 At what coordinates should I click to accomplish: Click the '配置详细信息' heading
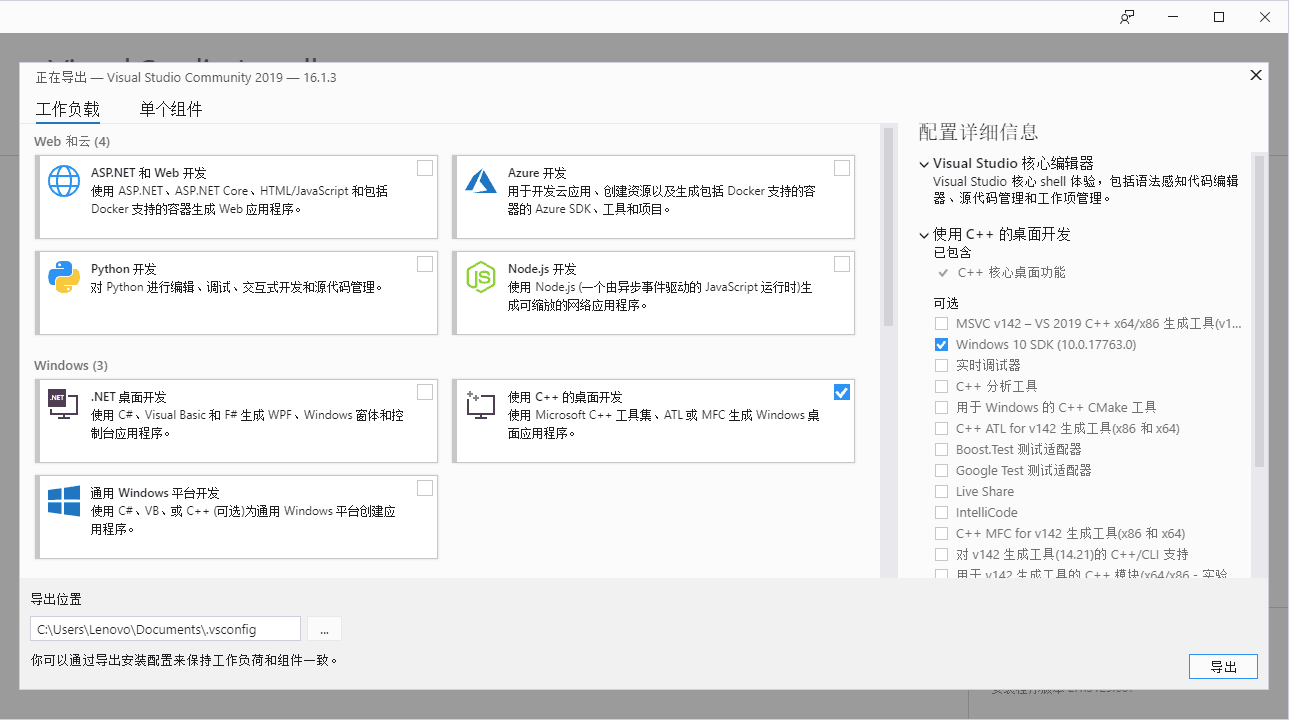pyautogui.click(x=978, y=132)
